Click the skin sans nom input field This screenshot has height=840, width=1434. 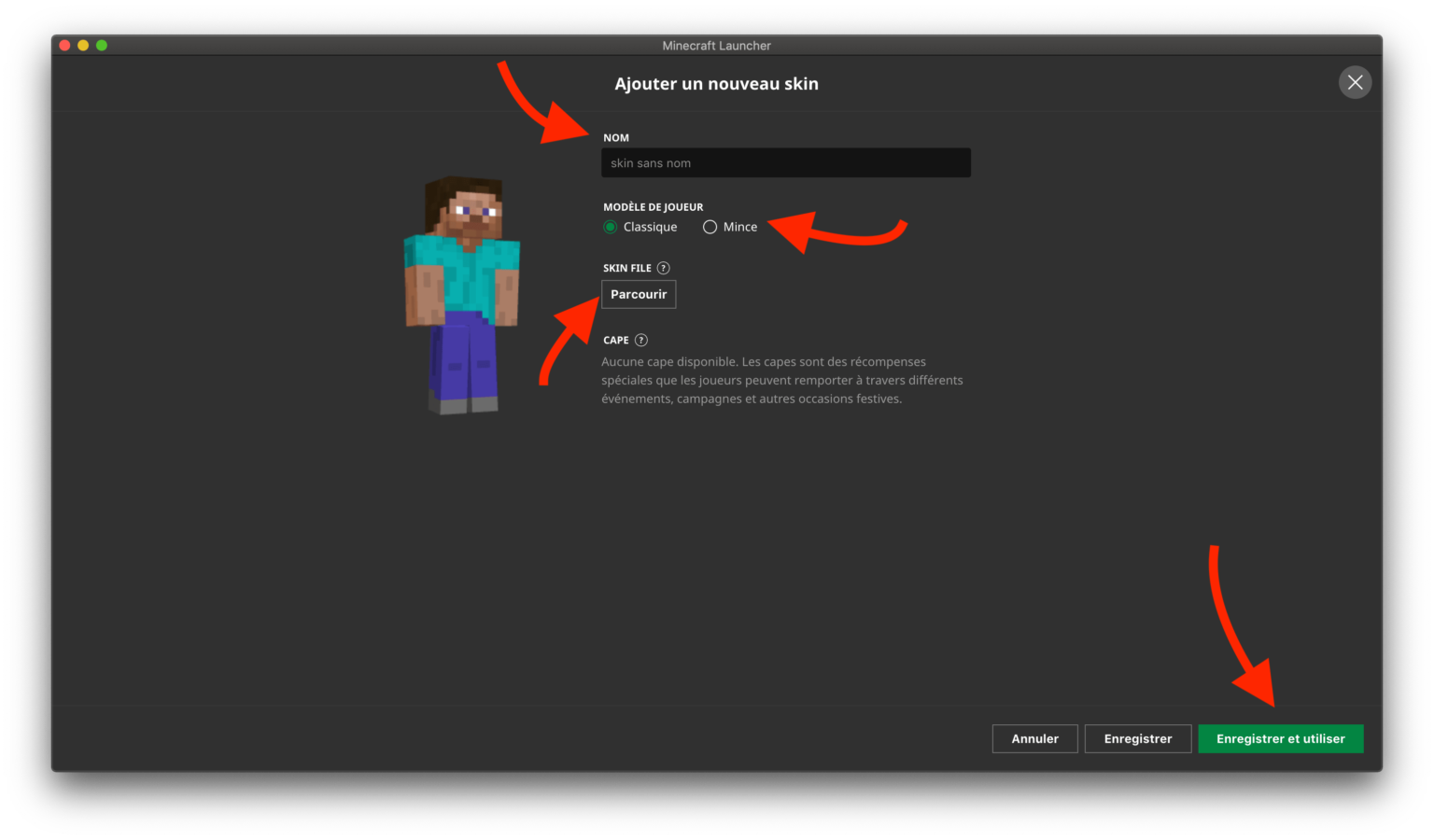point(785,162)
